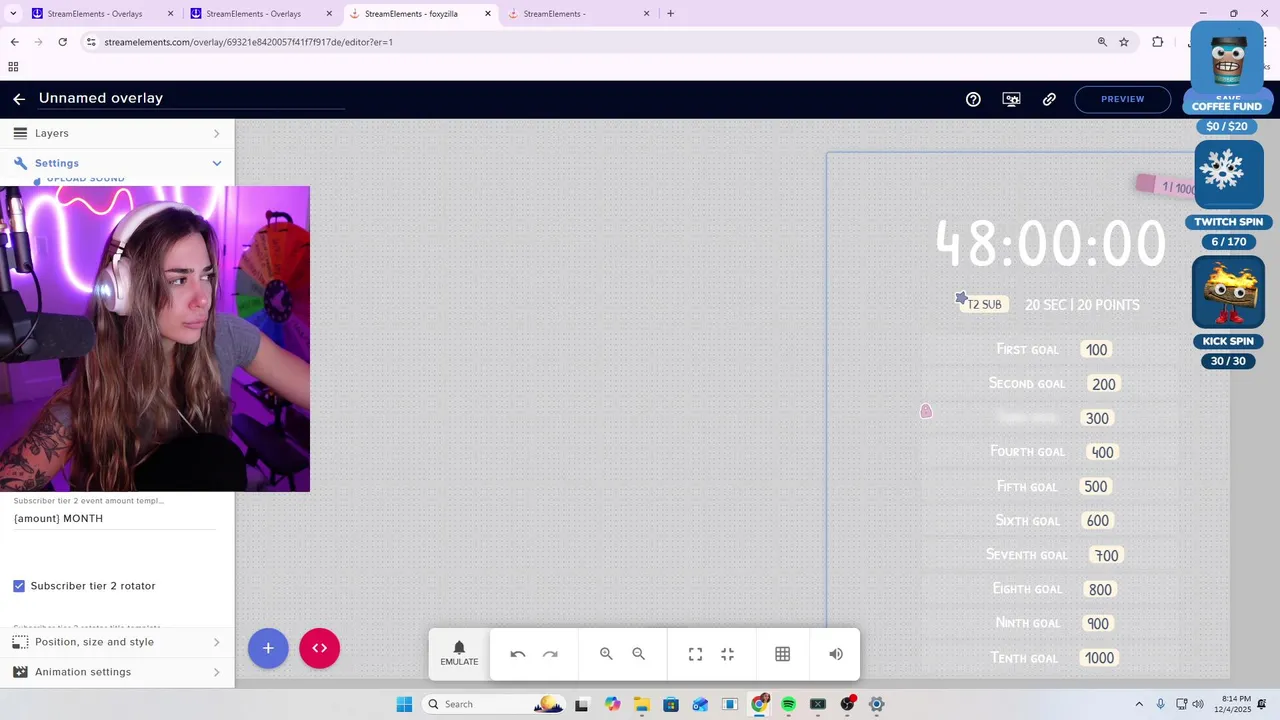Show hidden system tray icons
Viewport: 1280px width, 720px height.
coord(1138,704)
